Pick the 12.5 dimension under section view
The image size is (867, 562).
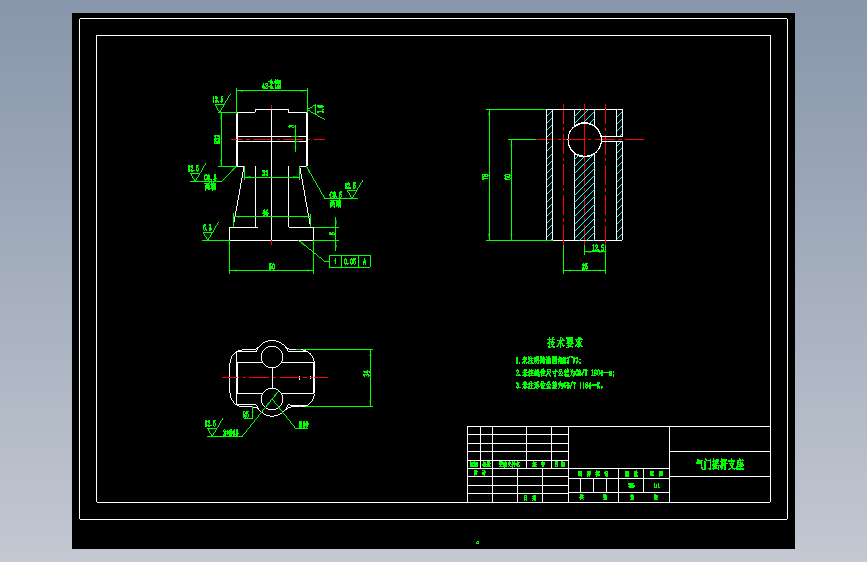click(598, 248)
